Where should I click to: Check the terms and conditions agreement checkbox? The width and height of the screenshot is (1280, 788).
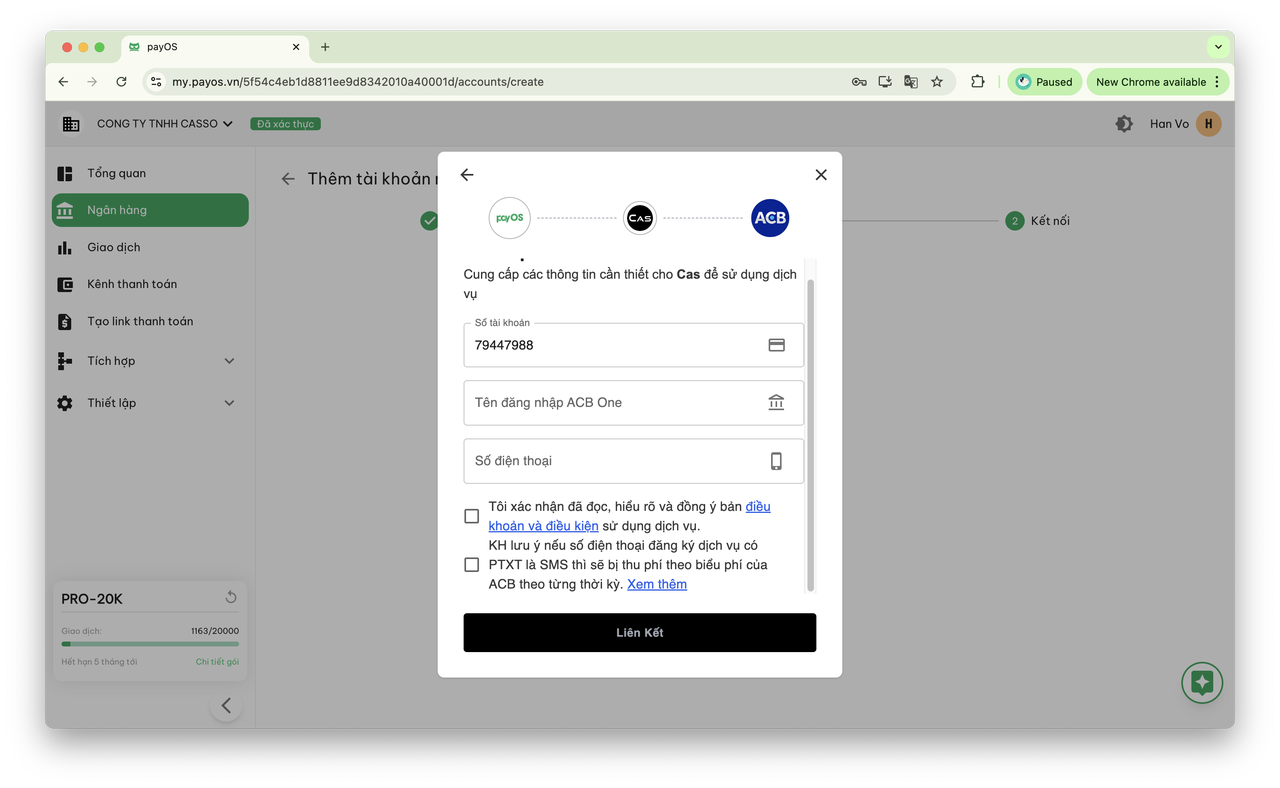(472, 516)
